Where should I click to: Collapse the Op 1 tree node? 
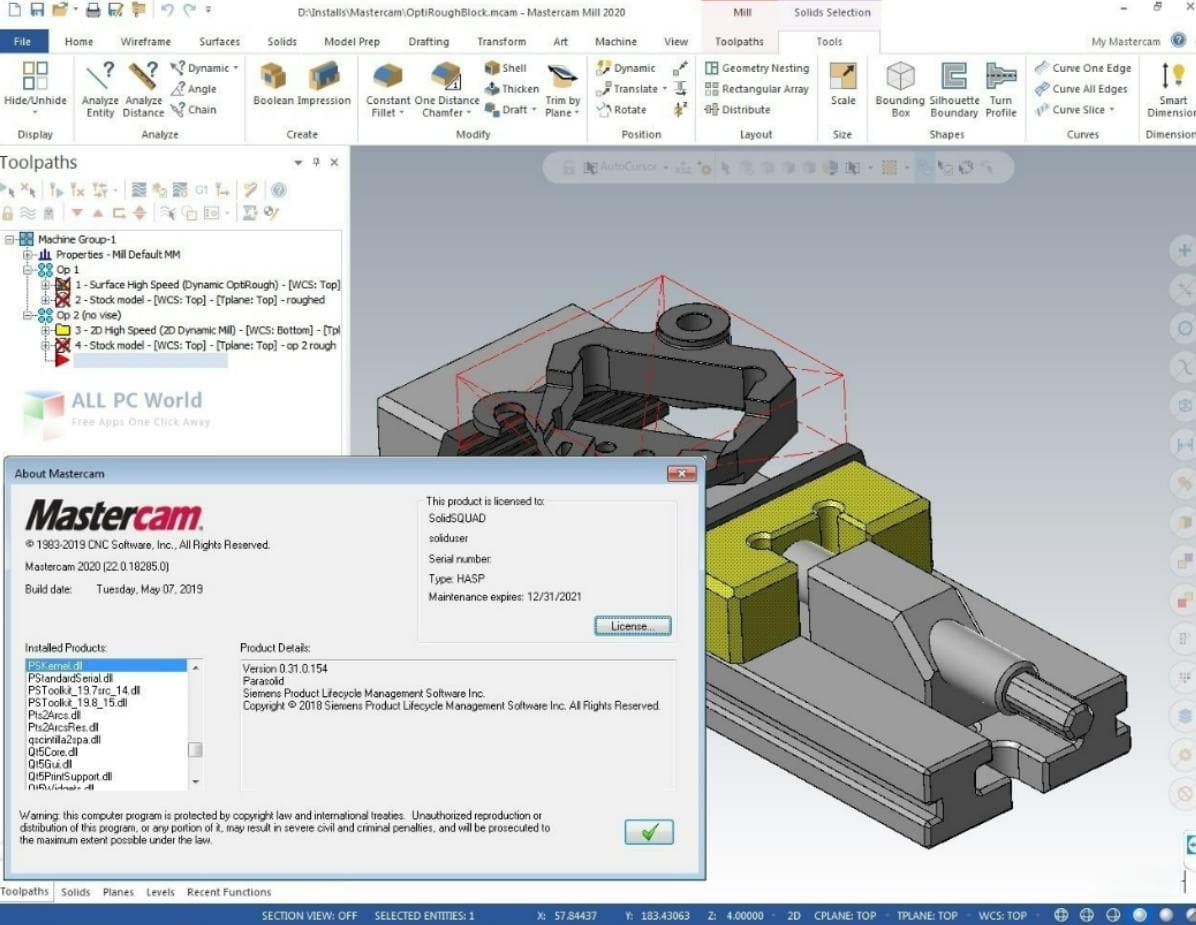coord(27,270)
